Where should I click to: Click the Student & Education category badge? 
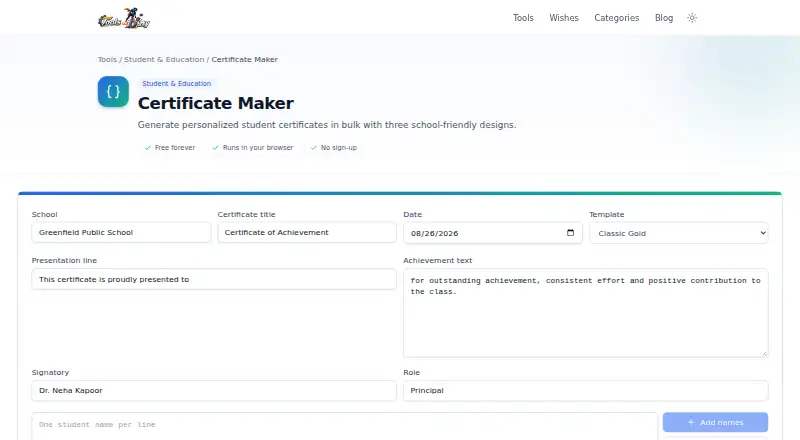[177, 83]
